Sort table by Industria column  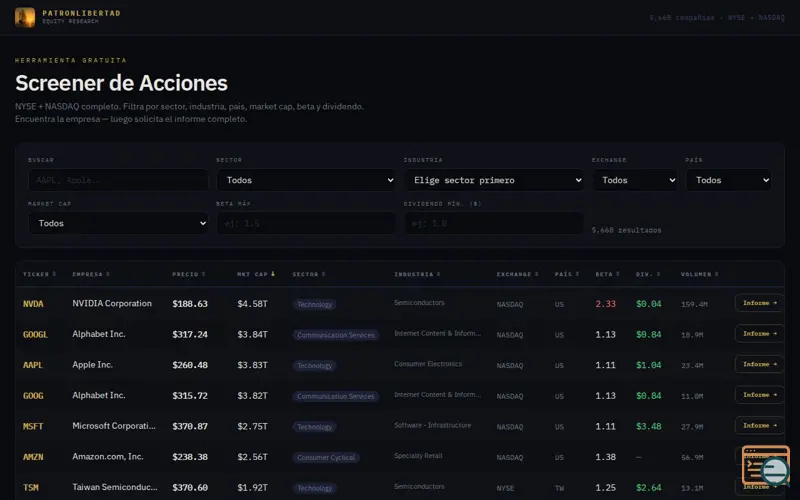417,274
